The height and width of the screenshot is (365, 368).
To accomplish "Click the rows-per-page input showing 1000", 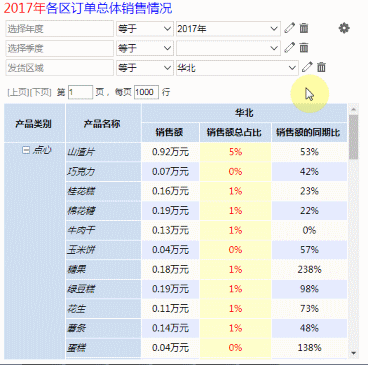I will (146, 92).
